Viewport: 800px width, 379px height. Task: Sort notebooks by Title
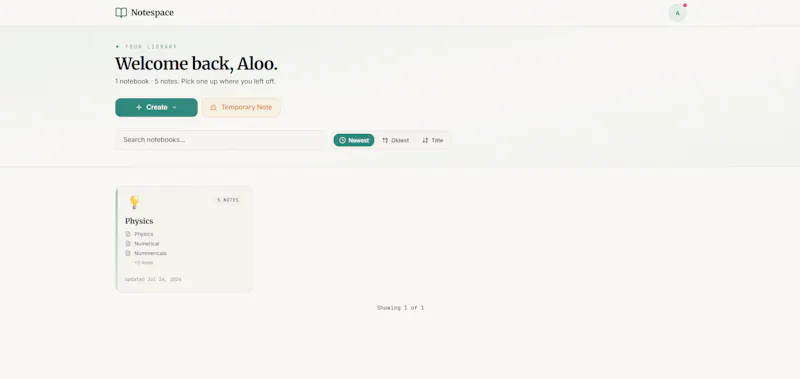[x=432, y=140]
